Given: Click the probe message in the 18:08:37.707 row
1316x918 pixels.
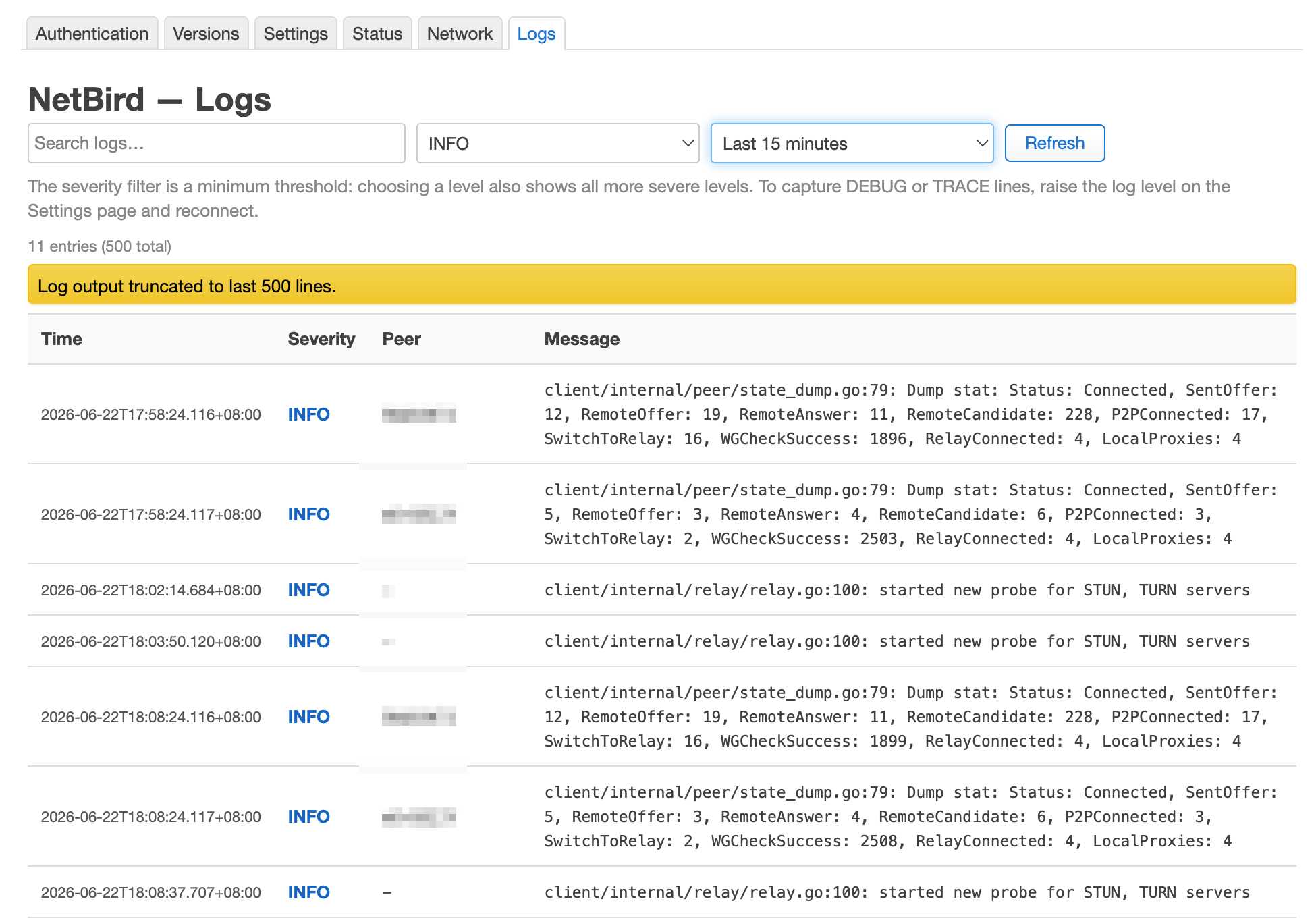Looking at the screenshot, I should [x=897, y=892].
